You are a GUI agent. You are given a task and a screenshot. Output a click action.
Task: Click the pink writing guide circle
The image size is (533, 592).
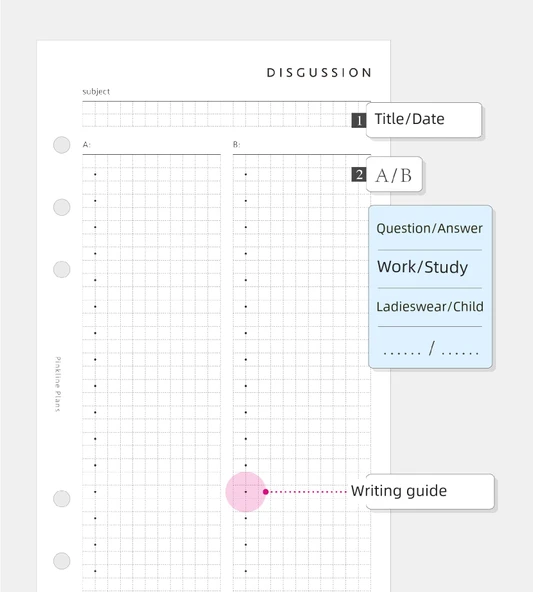pos(245,492)
